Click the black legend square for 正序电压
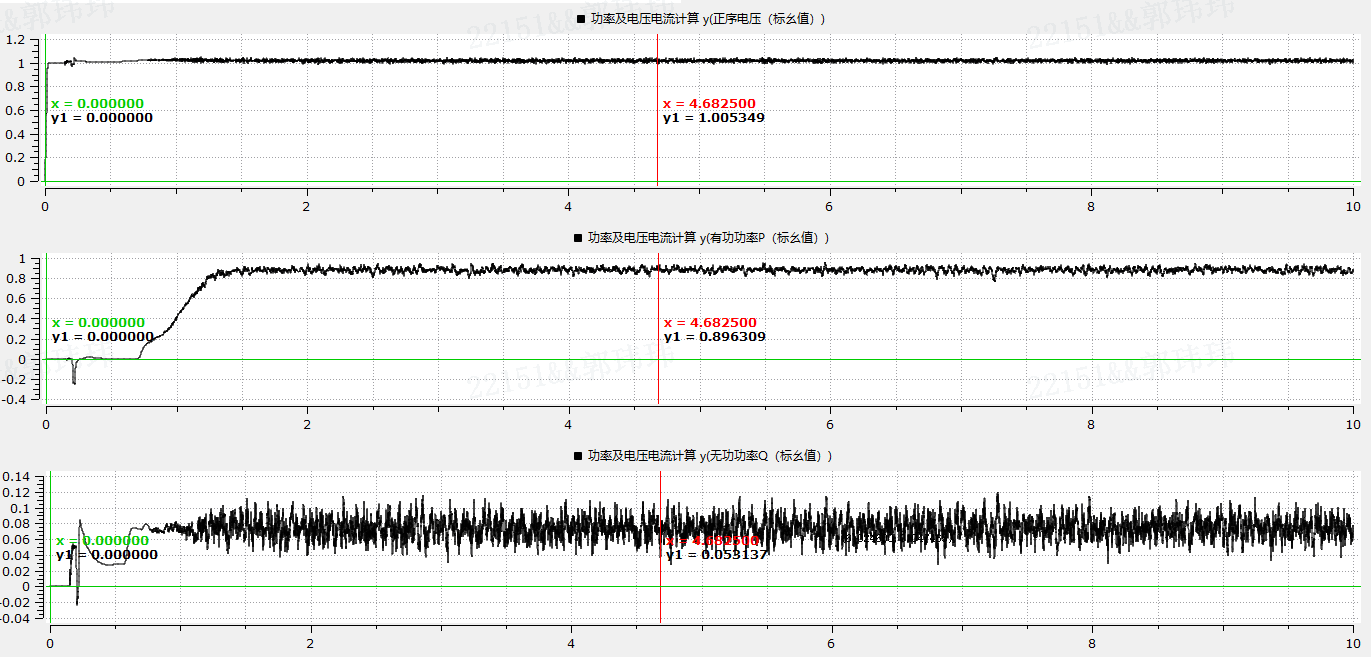This screenshot has width=1371, height=657. (x=581, y=19)
